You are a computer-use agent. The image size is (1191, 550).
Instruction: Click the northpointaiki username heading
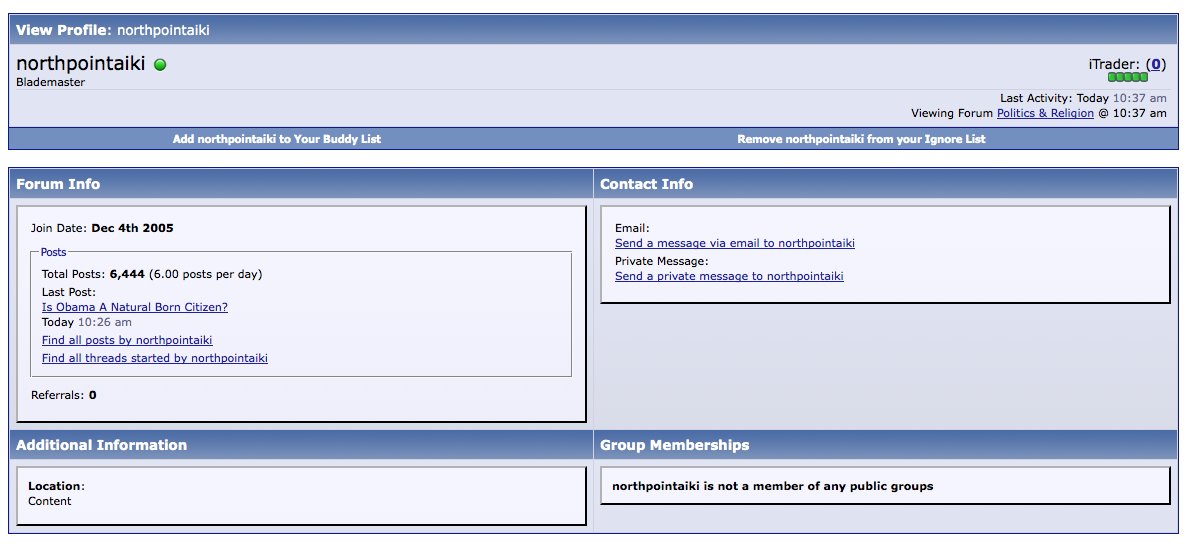point(81,64)
